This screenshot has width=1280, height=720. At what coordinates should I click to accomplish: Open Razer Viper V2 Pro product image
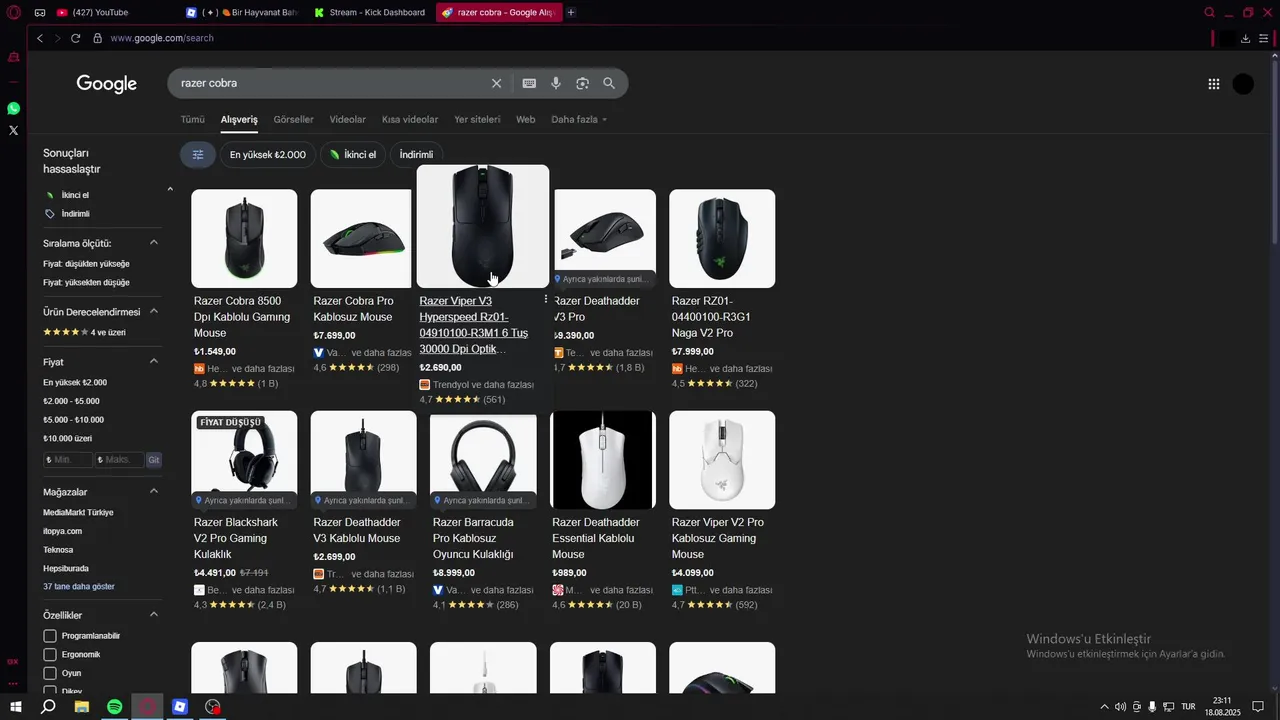click(722, 460)
